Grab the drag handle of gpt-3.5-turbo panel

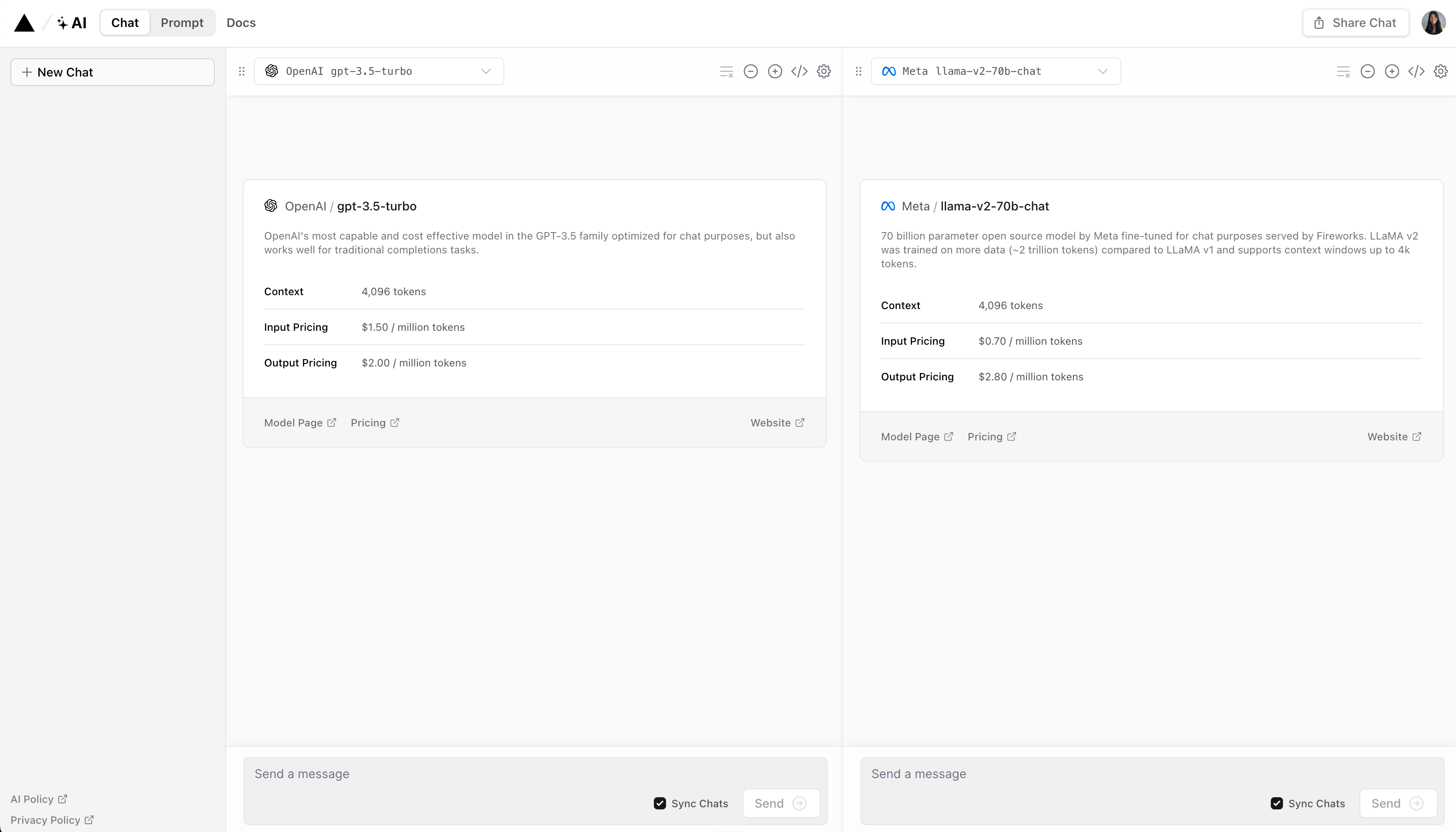click(x=242, y=71)
